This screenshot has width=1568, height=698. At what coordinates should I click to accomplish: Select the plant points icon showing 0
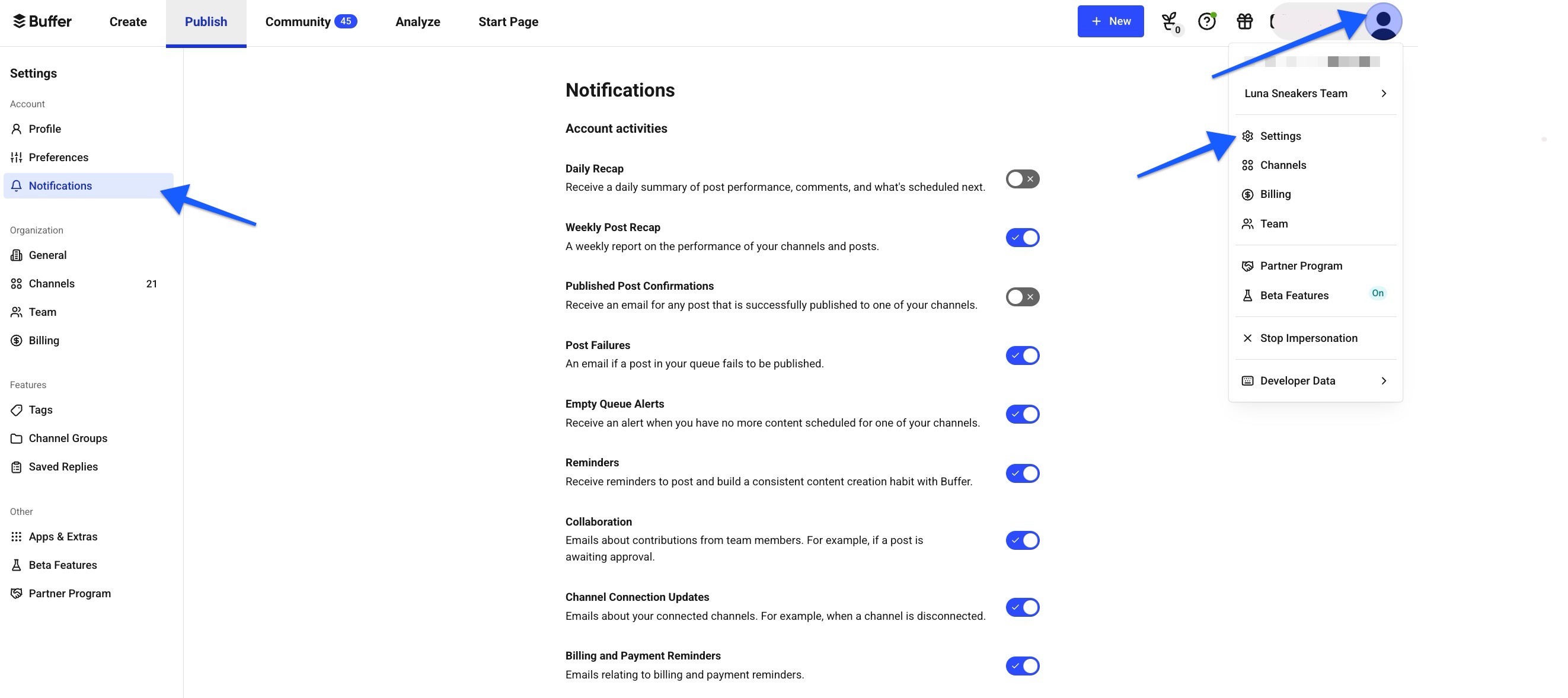1169,21
